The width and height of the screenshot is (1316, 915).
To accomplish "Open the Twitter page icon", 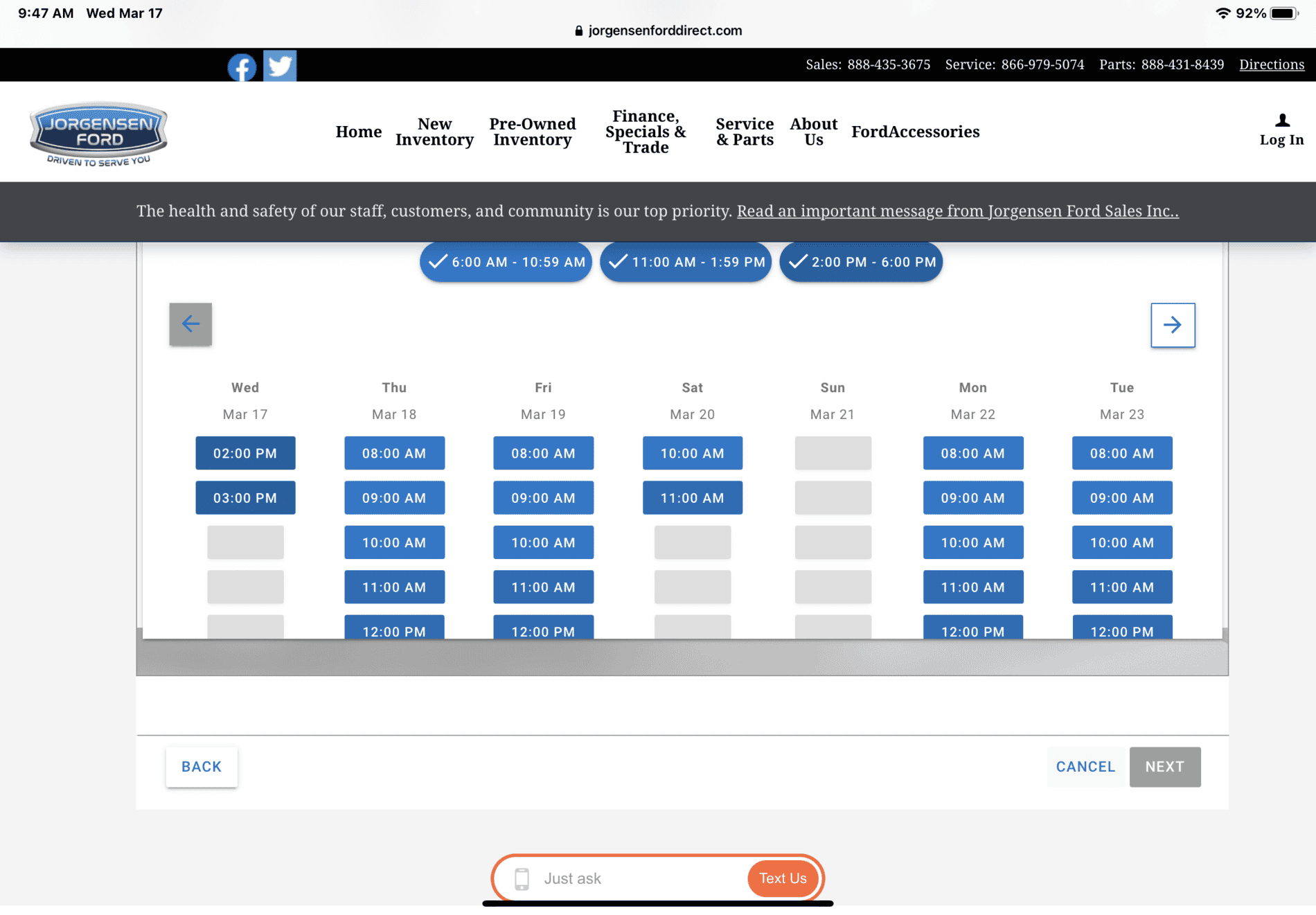I will click(280, 66).
